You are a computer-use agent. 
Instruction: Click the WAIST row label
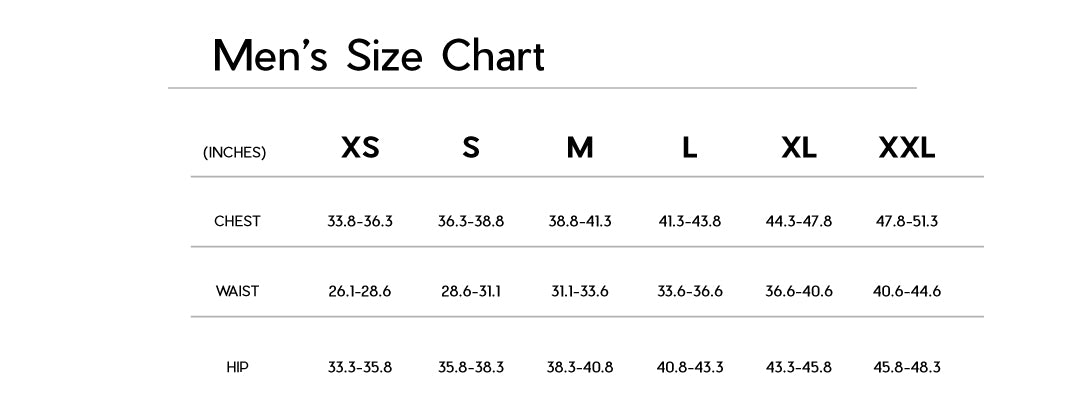pos(237,291)
